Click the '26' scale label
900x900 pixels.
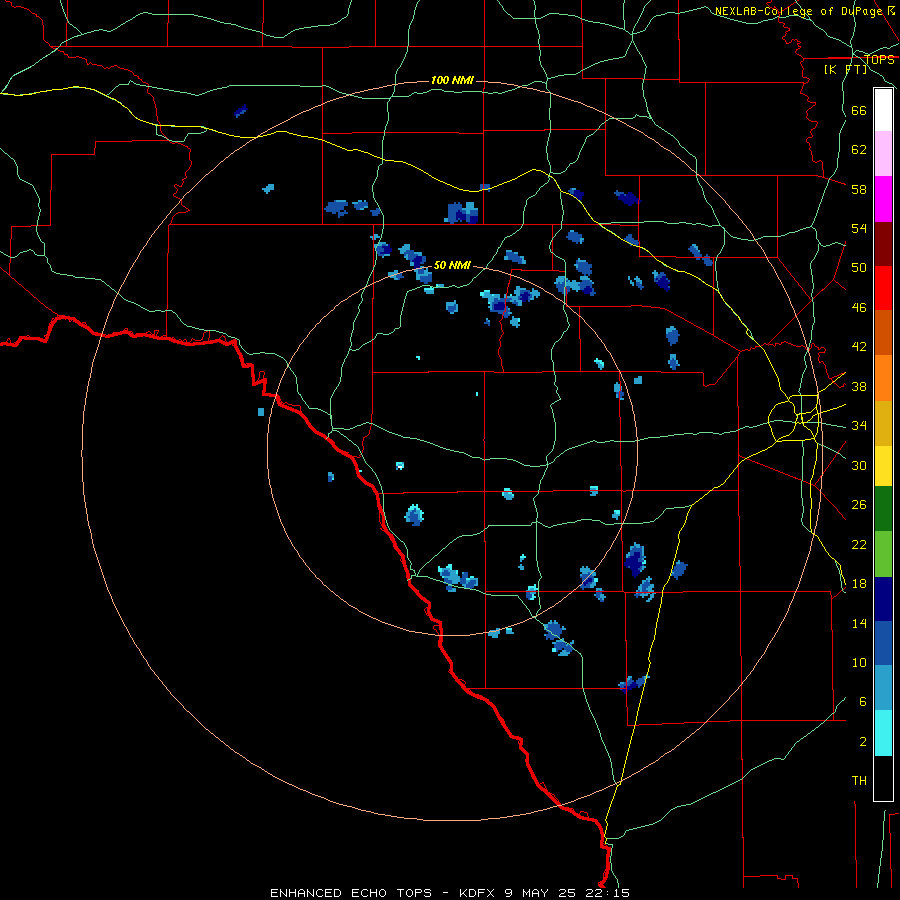coord(859,505)
